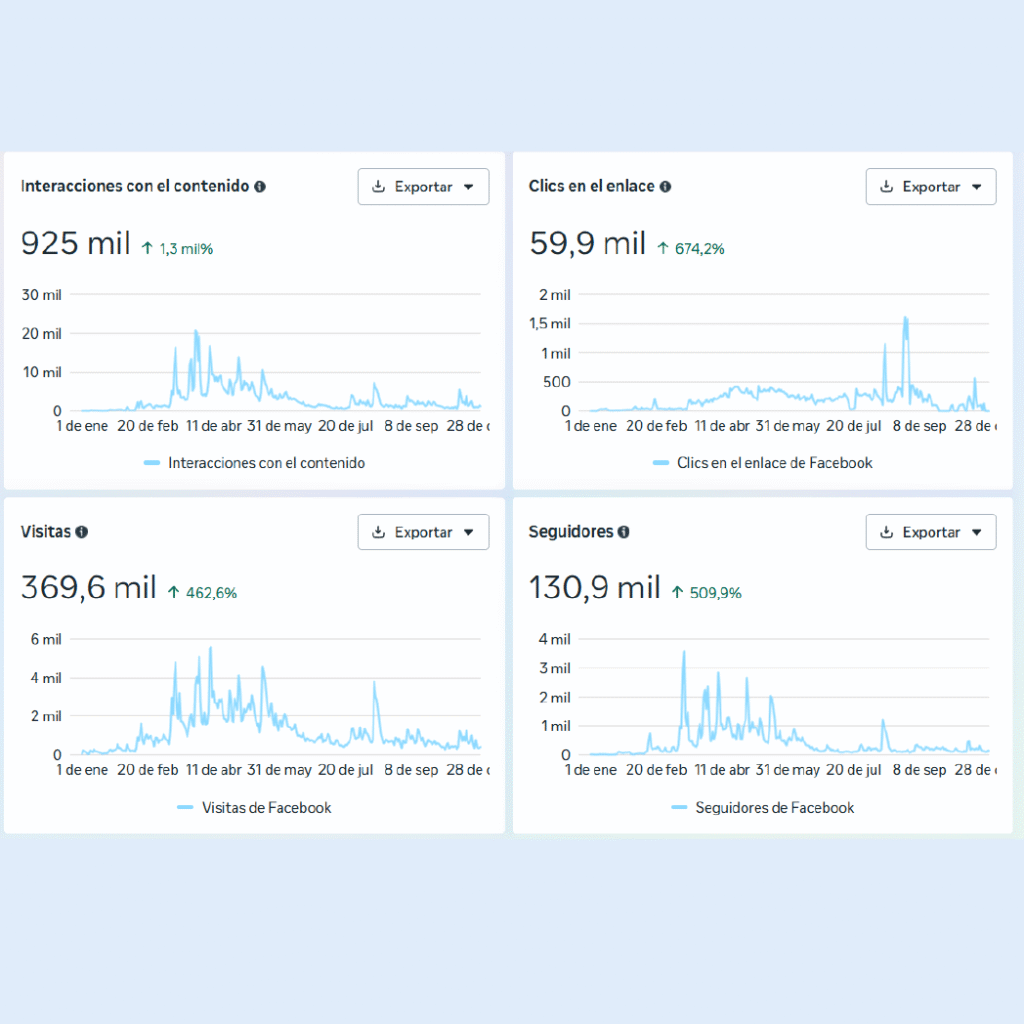
Task: Click highest peak in Clics en el enlace chart
Action: tap(905, 319)
